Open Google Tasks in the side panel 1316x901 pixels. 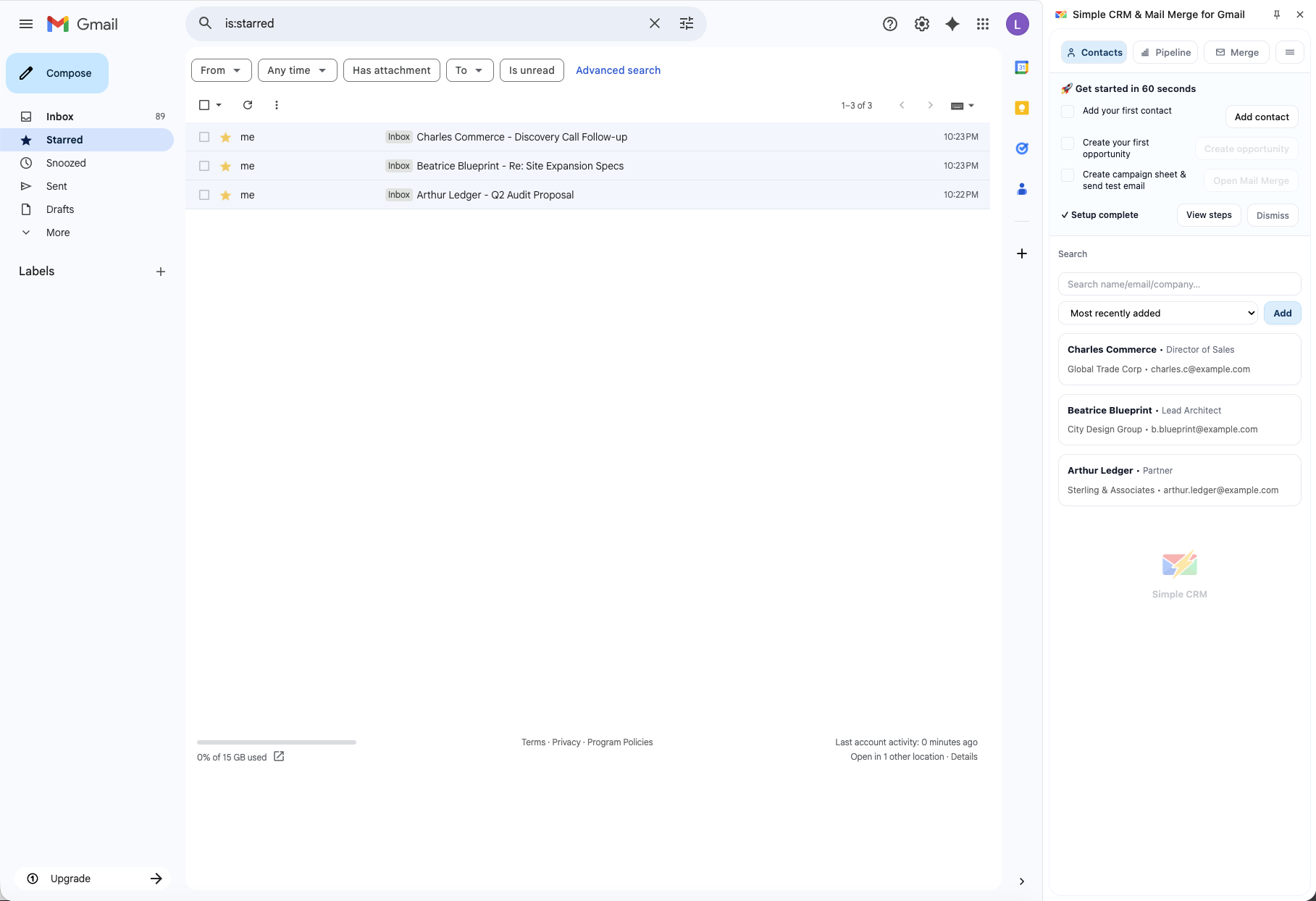(x=1021, y=148)
